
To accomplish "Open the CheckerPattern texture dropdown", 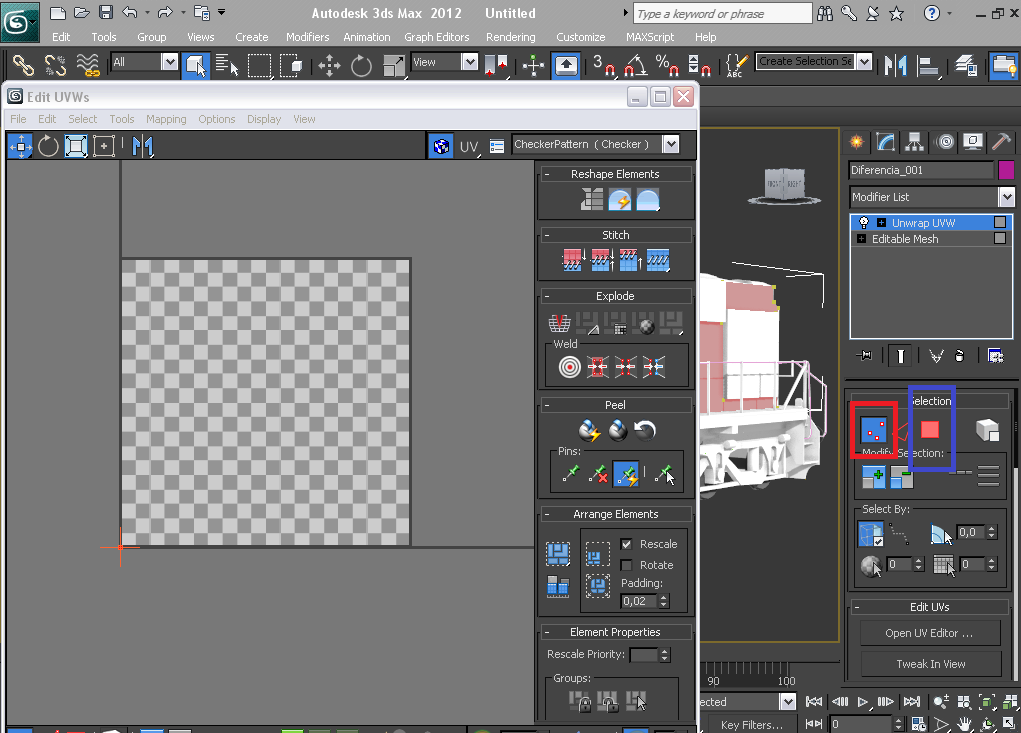I will click(670, 145).
